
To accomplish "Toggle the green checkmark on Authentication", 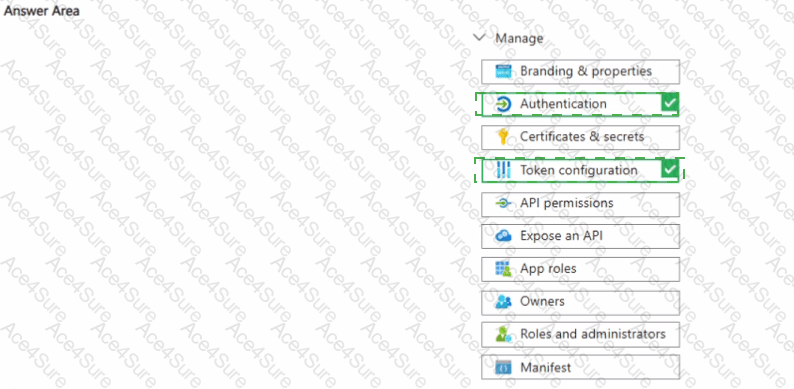I will click(669, 104).
